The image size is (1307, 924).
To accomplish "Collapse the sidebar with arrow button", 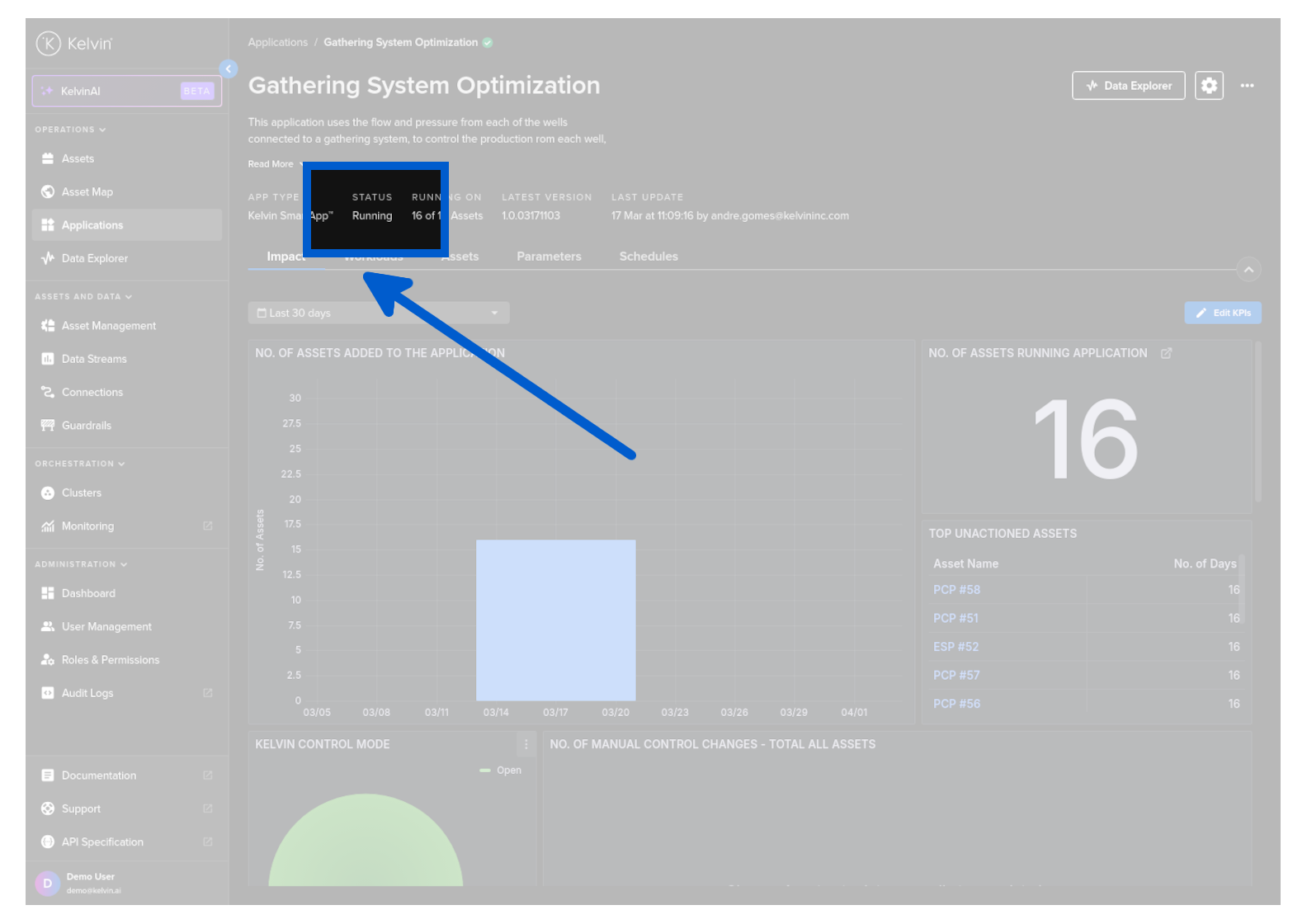I will [x=229, y=69].
